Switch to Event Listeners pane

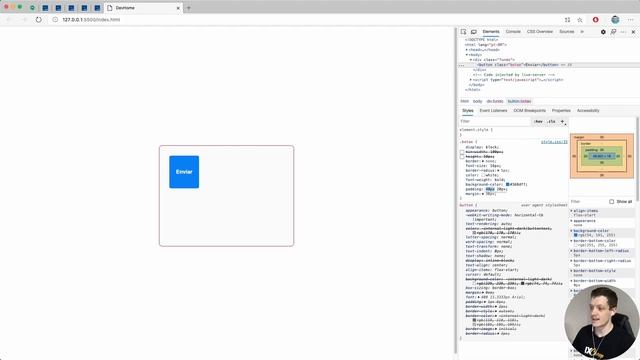(x=493, y=111)
